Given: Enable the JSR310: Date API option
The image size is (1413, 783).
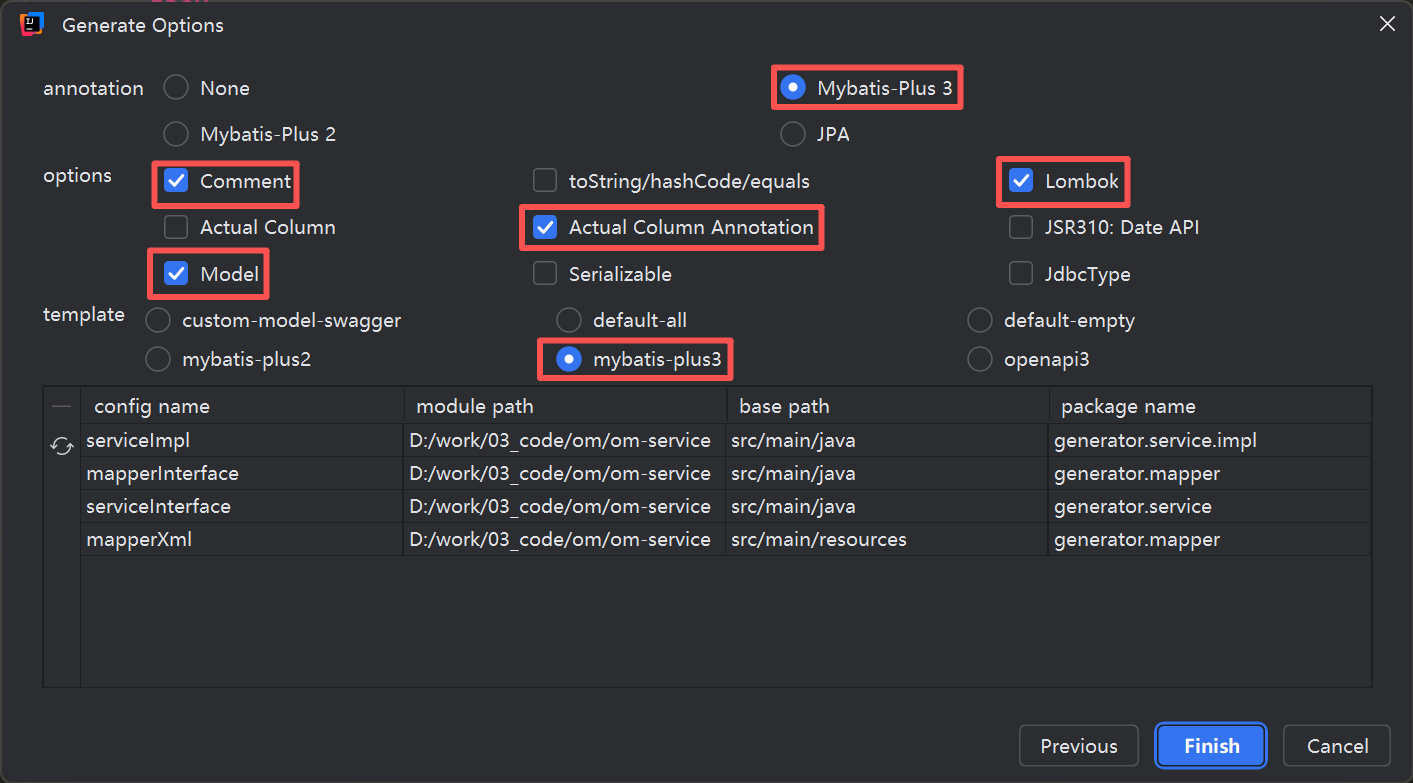Looking at the screenshot, I should pos(1021,227).
